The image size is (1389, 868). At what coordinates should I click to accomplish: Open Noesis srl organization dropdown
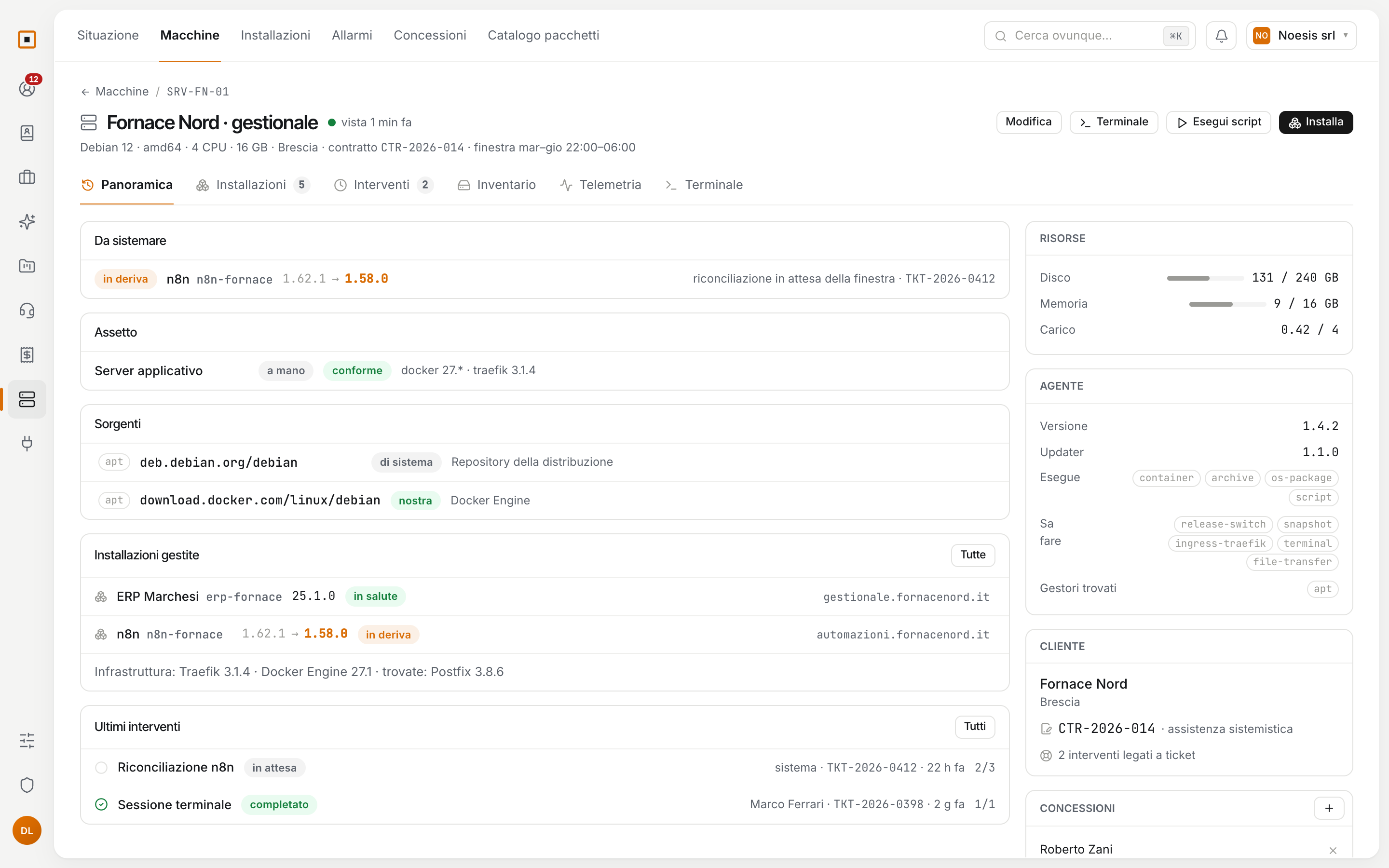click(1301, 36)
